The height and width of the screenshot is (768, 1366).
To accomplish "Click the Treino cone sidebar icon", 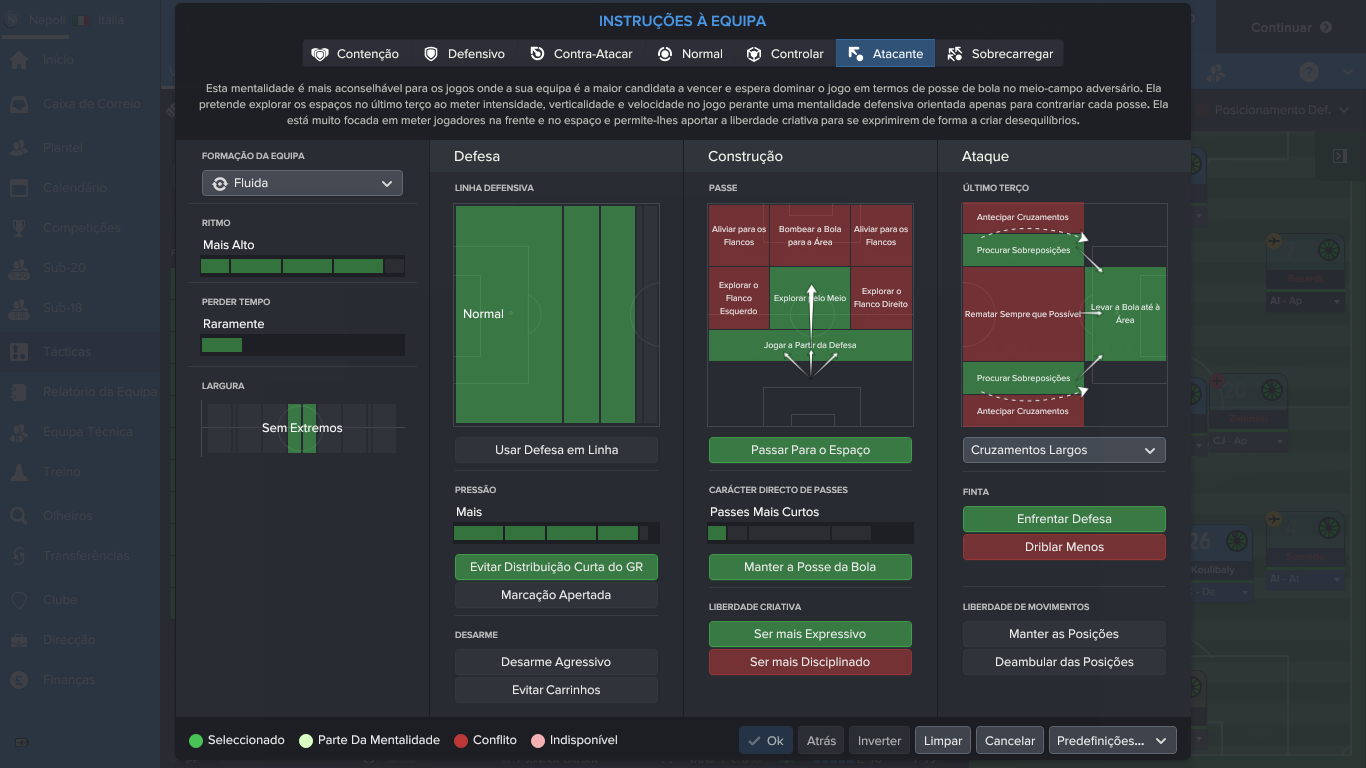I will click(19, 472).
